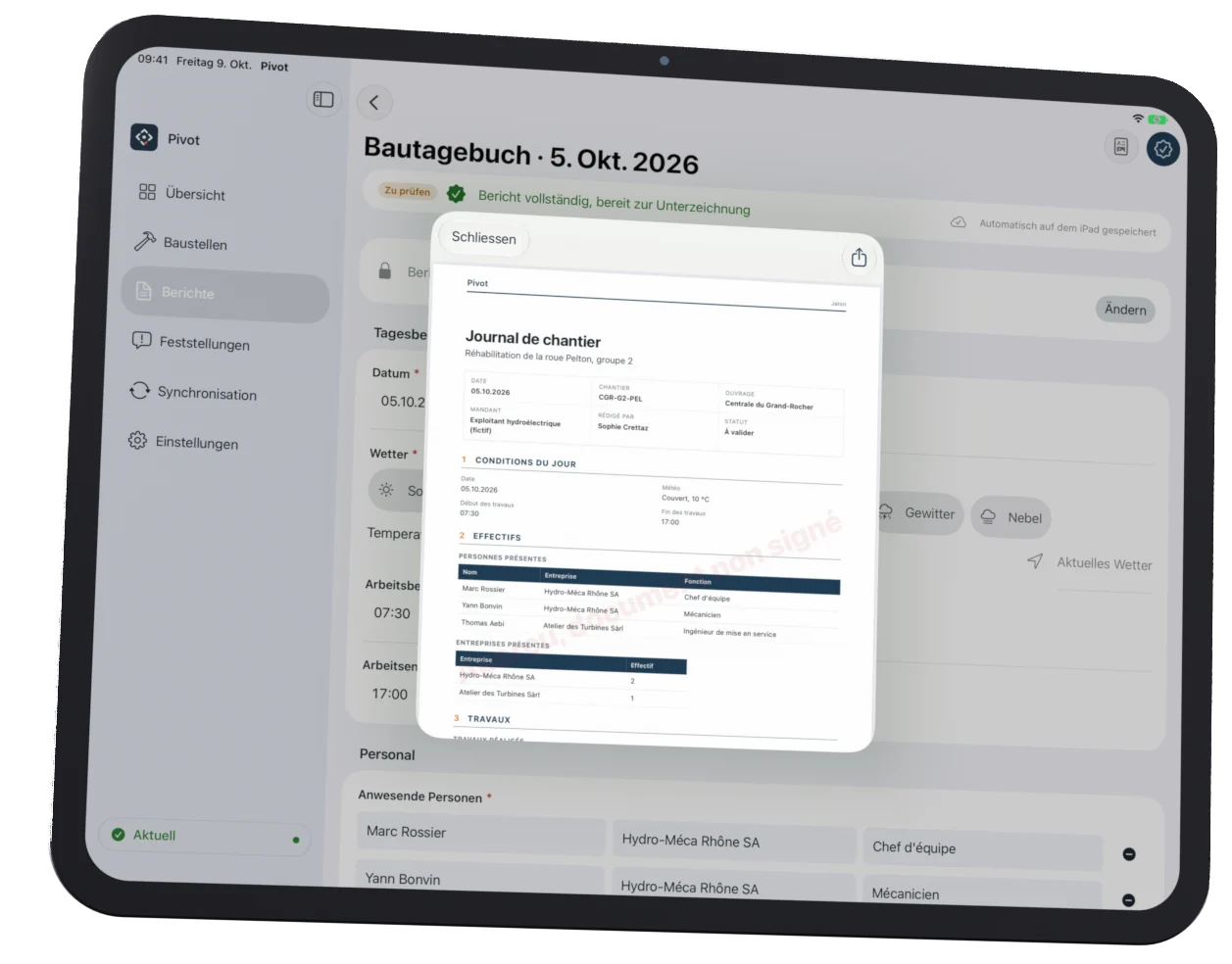This screenshot has height=964, width=1232.
Task: Select the Gewitter weather option
Action: (x=917, y=513)
